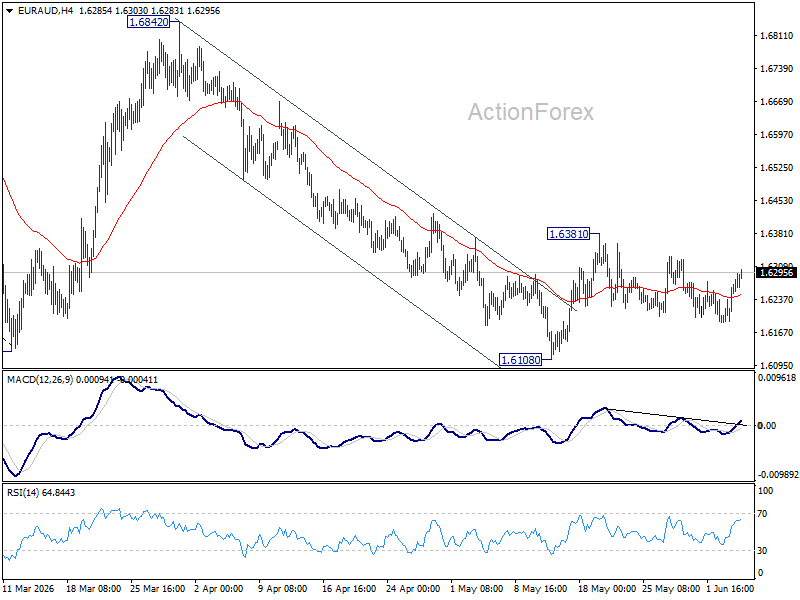The height and width of the screenshot is (600, 800).
Task: Click the ActionForex watermark
Action: 531,112
